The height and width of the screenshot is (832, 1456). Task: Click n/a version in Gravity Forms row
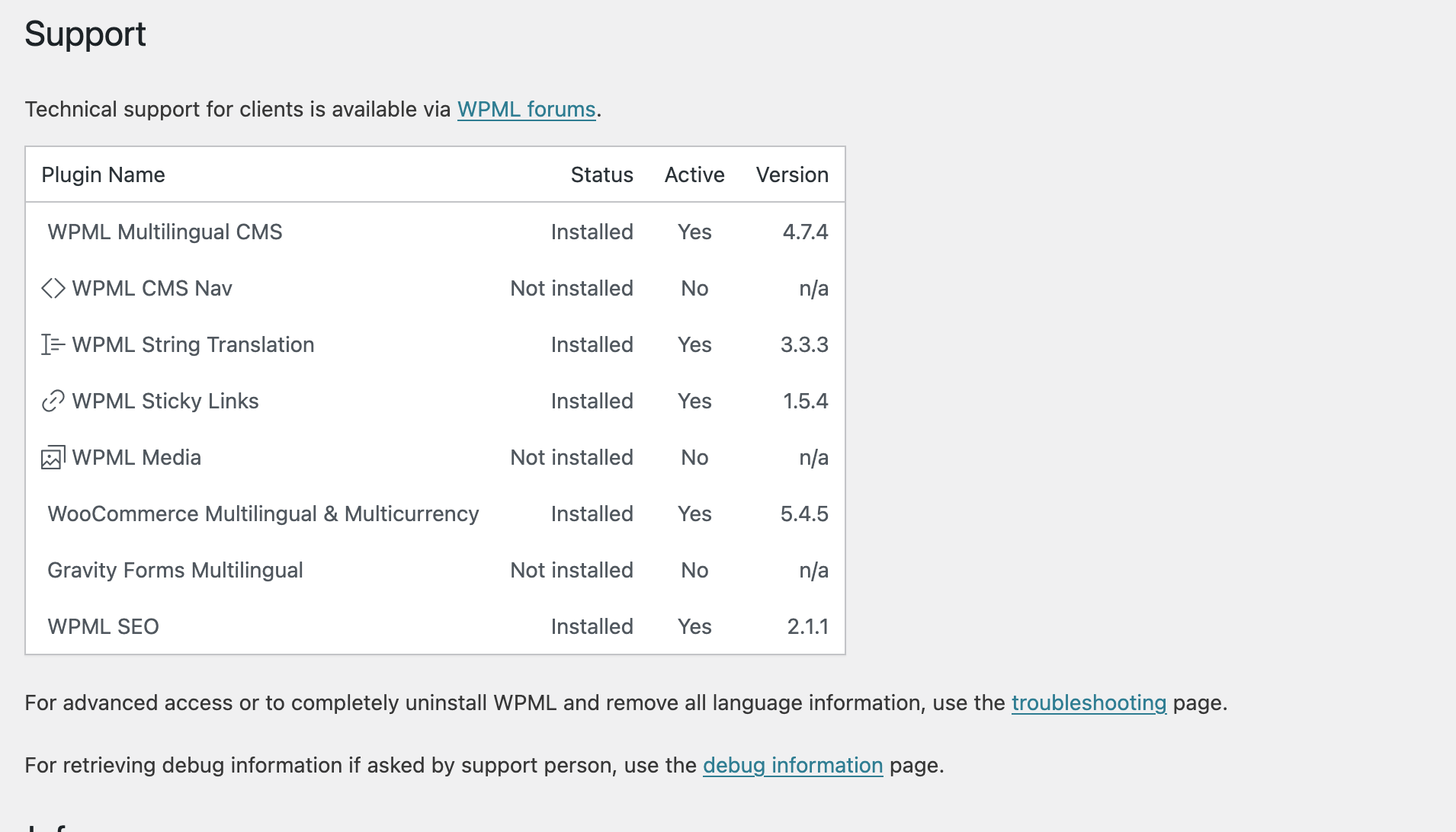point(813,570)
